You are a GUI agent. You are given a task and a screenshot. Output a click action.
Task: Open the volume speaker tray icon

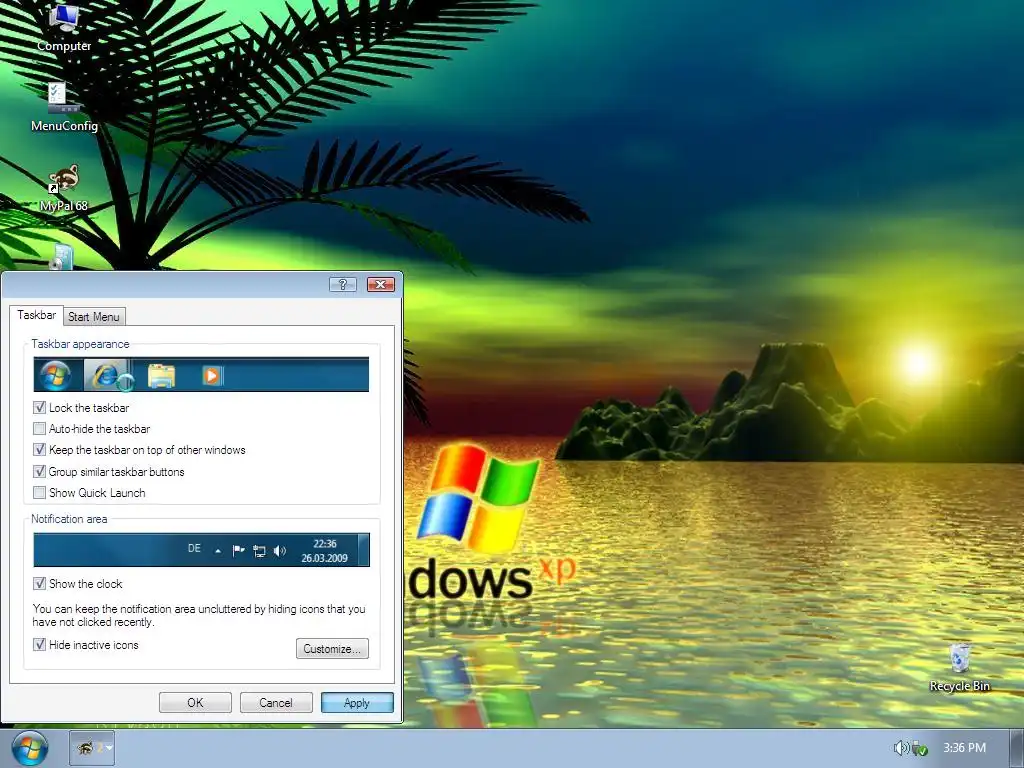(x=901, y=748)
